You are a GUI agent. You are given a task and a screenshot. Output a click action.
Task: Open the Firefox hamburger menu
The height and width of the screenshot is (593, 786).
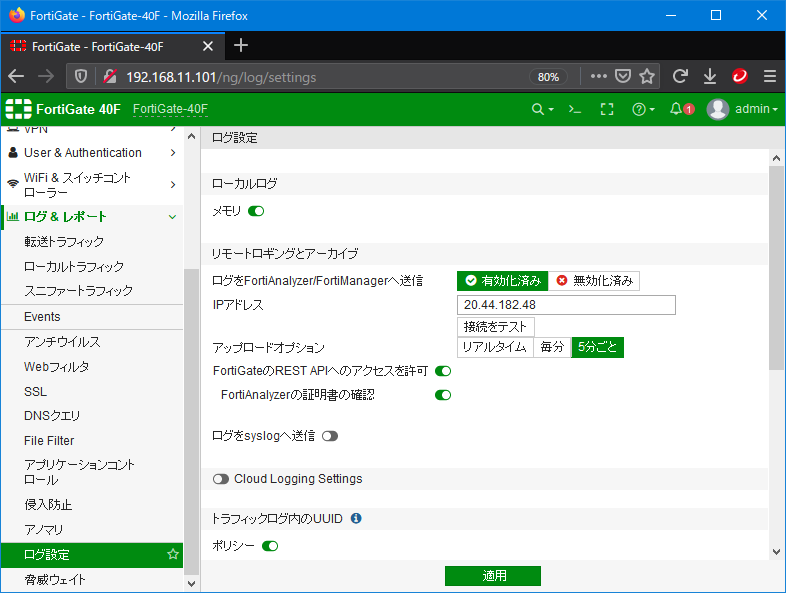tap(770, 76)
